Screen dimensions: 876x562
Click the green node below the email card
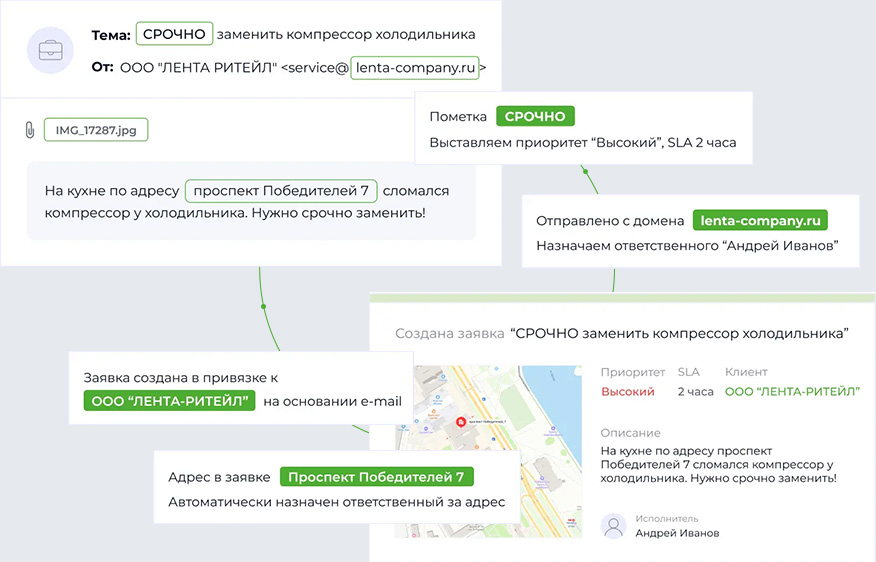[x=262, y=304]
